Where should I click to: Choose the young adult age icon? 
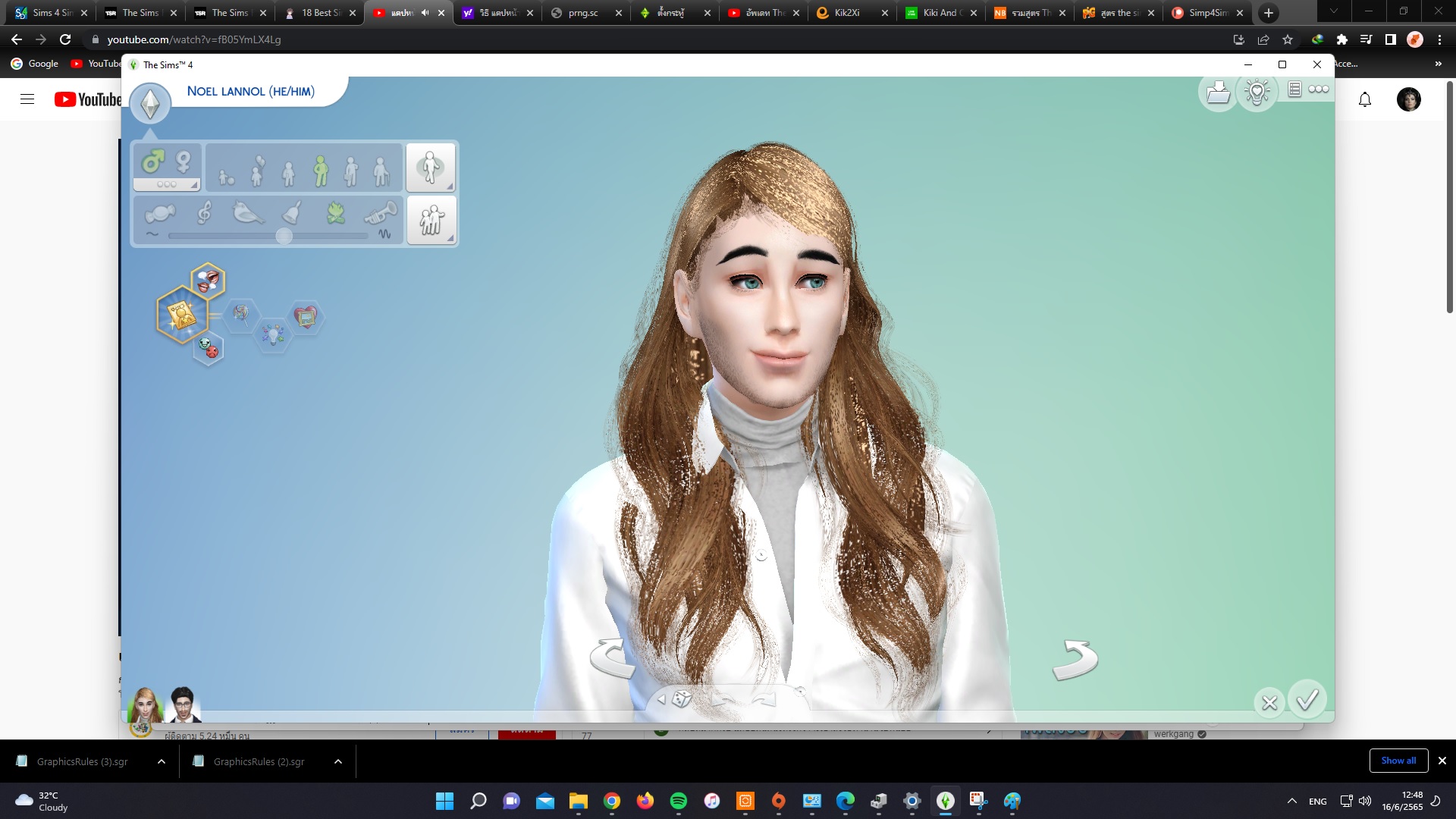pos(321,171)
